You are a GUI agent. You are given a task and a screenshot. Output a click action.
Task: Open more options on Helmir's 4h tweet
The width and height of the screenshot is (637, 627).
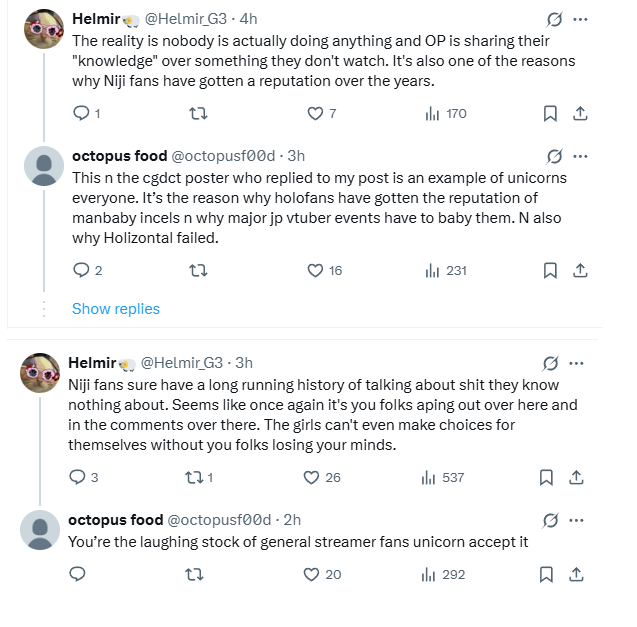[x=580, y=19]
